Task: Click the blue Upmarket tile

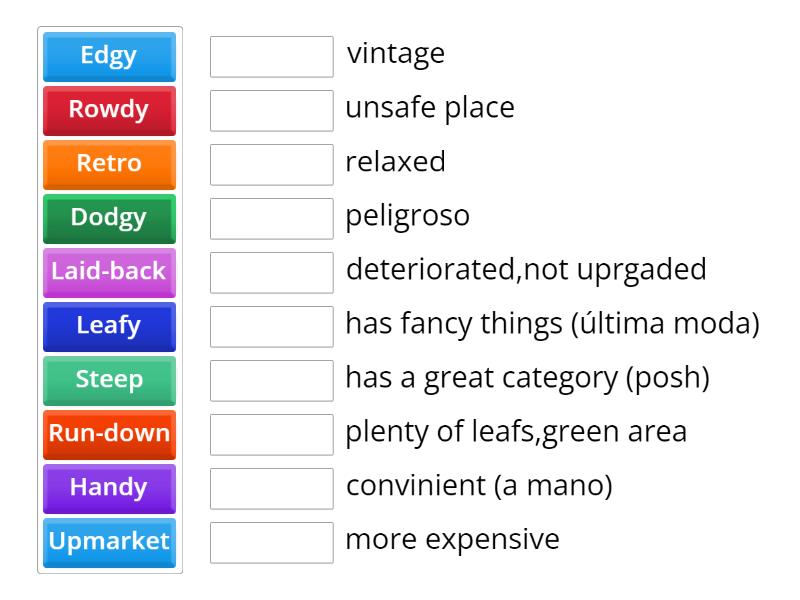Action: coord(109,542)
